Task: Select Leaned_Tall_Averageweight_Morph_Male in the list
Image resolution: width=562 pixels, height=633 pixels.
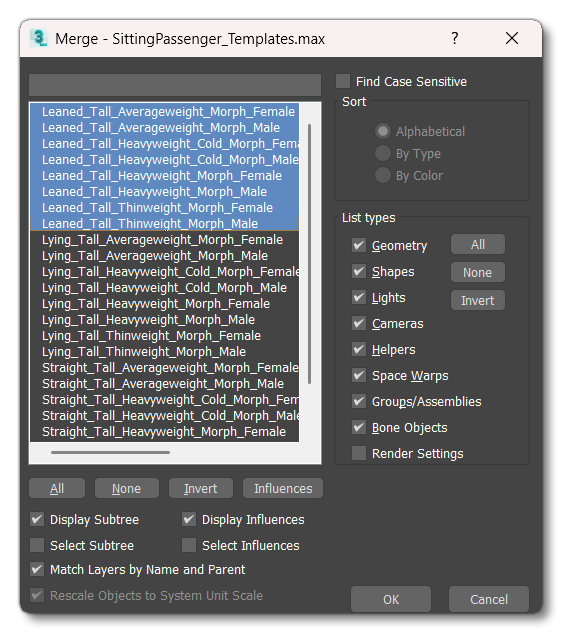Action: tap(165, 128)
